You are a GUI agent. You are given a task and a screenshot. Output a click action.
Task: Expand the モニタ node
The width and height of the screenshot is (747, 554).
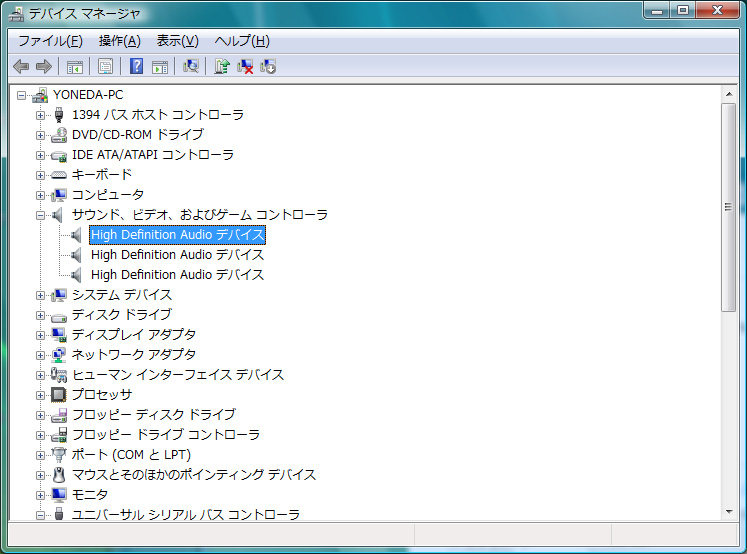point(40,496)
